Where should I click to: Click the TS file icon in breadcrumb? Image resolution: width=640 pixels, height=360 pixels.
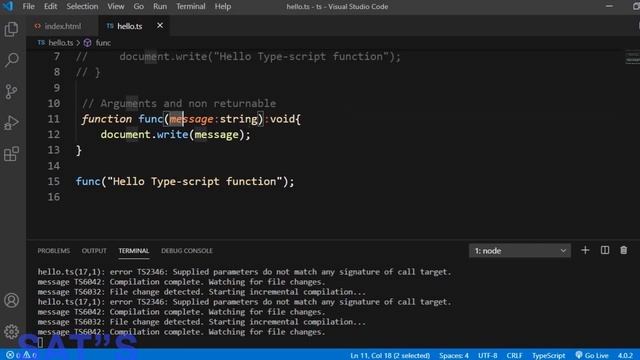pos(41,42)
